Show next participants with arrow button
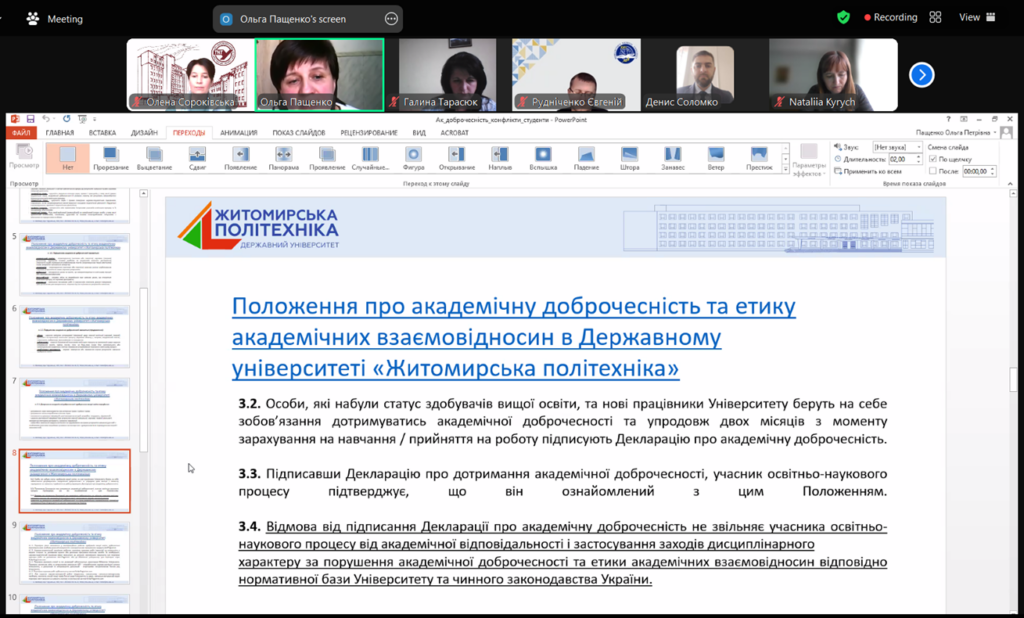 pyautogui.click(x=921, y=75)
